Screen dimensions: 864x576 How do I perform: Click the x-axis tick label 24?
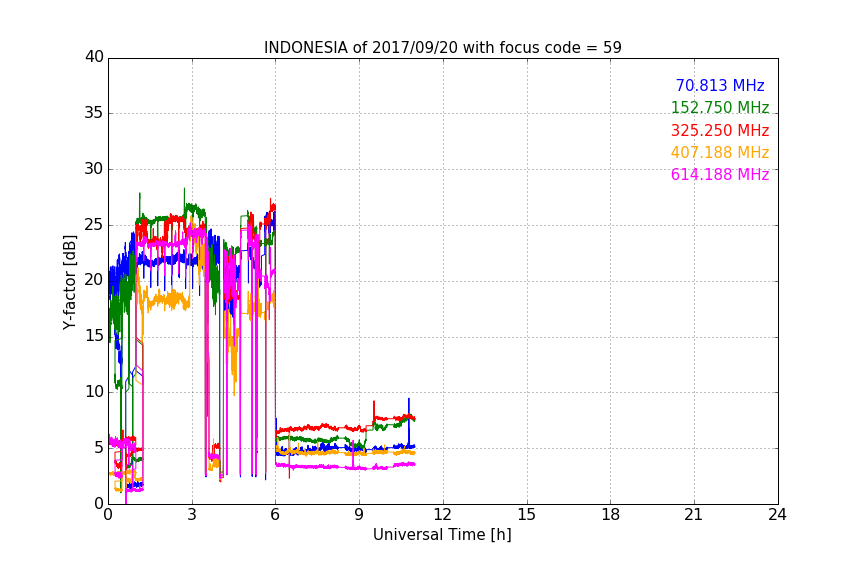(777, 515)
